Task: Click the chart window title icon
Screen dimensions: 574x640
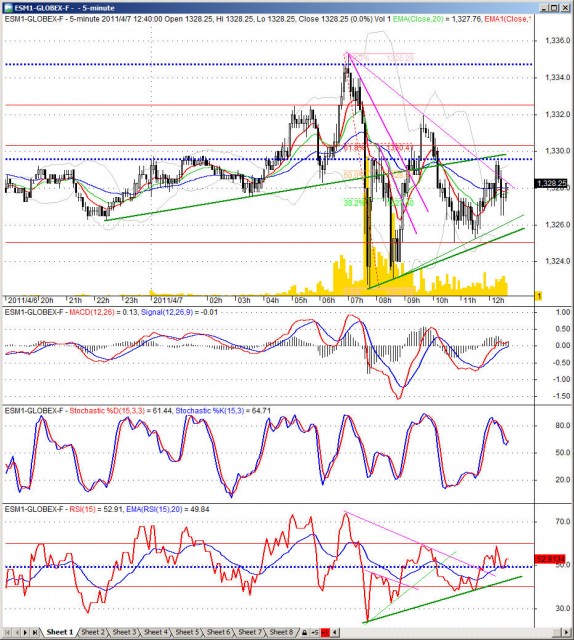Action: [8, 7]
